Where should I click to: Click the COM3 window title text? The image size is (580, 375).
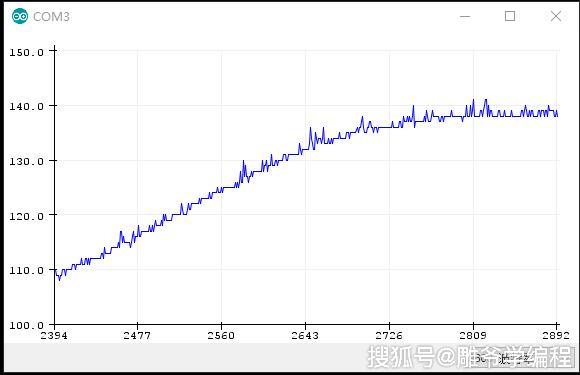51,17
